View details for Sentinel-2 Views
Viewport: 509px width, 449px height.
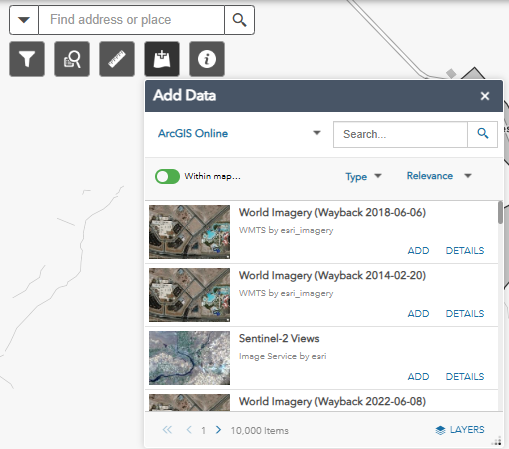(465, 376)
